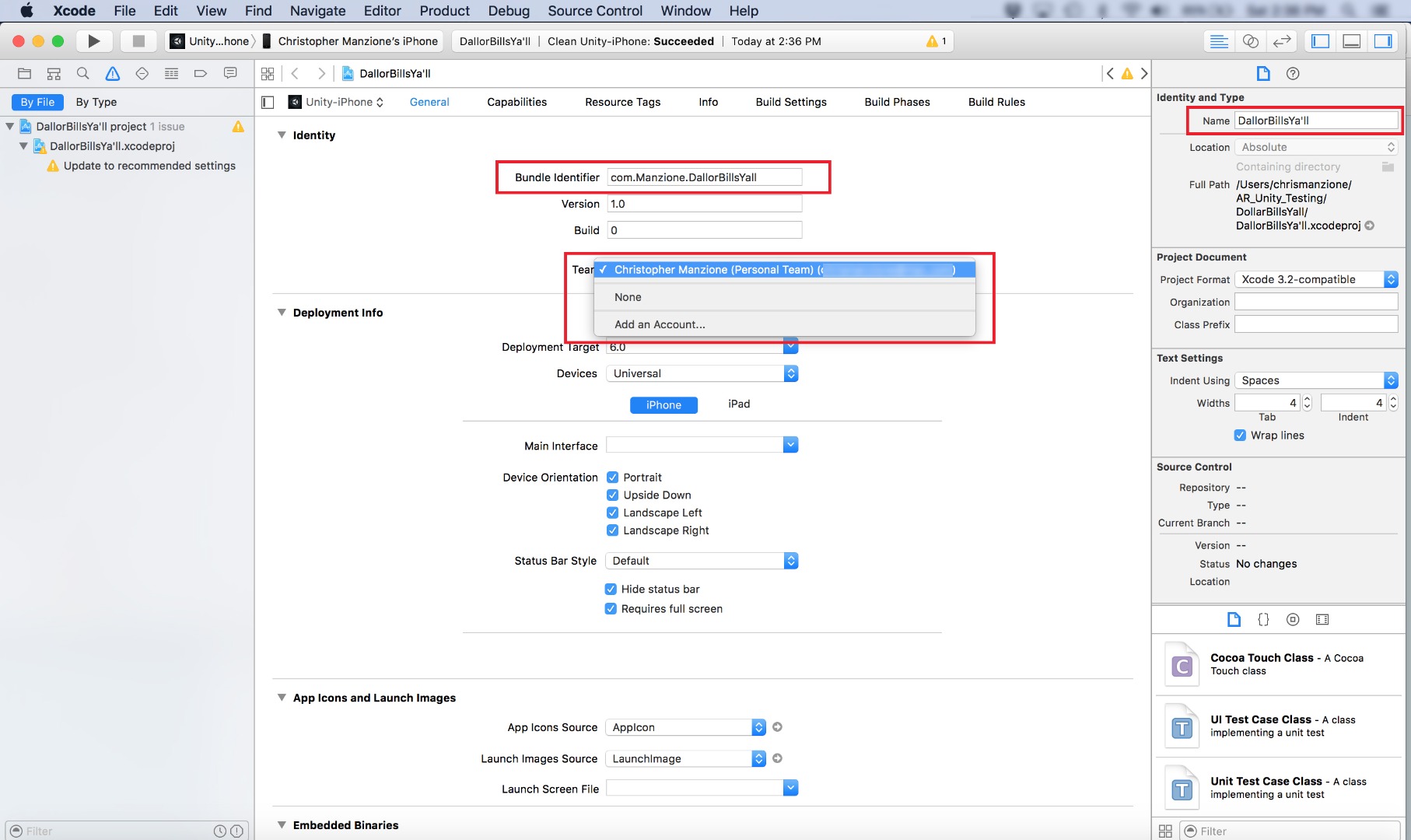Reveal full path in Finder arrow

click(x=1370, y=226)
